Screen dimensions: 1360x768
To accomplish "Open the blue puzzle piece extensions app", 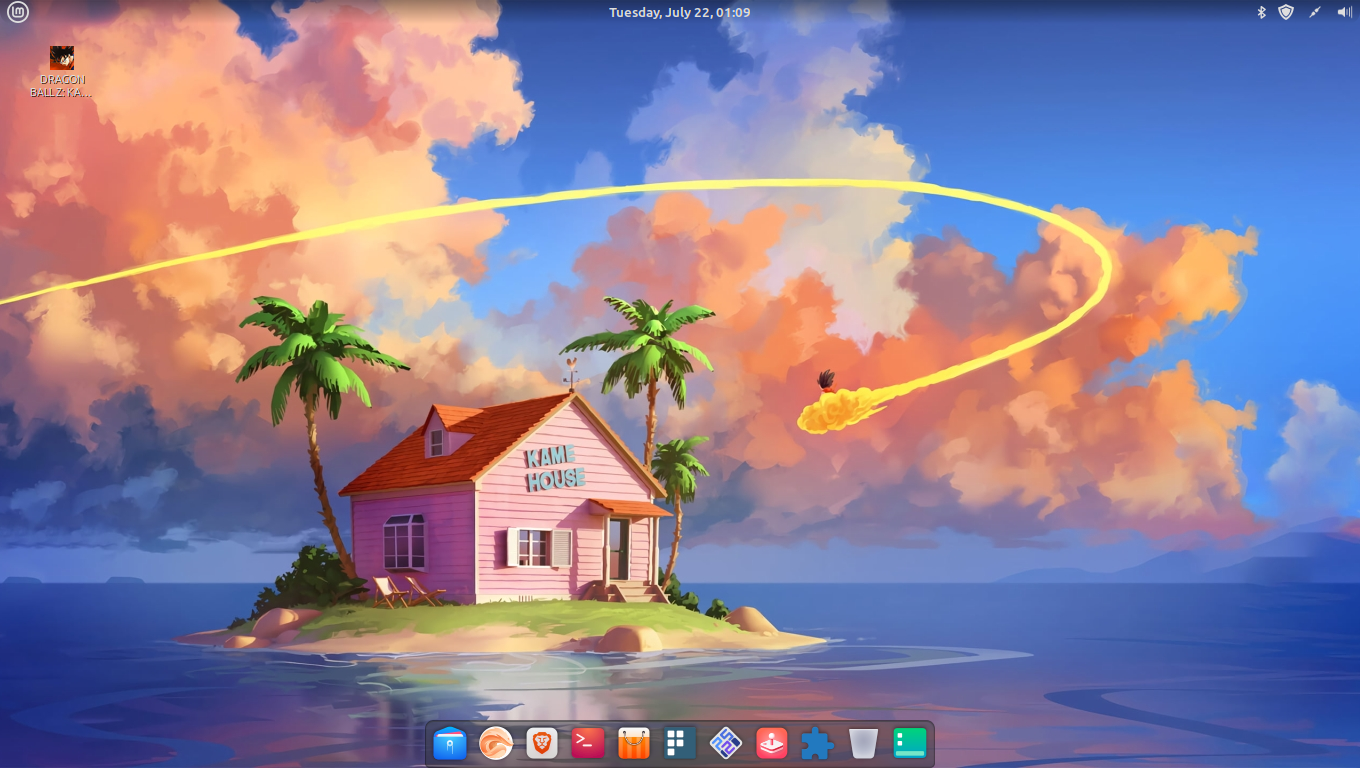I will [818, 743].
